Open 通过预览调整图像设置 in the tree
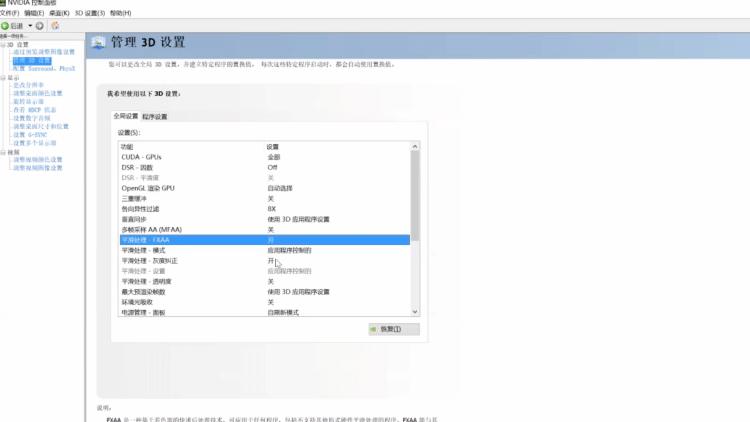Viewport: 750px width, 422px height. pos(44,52)
